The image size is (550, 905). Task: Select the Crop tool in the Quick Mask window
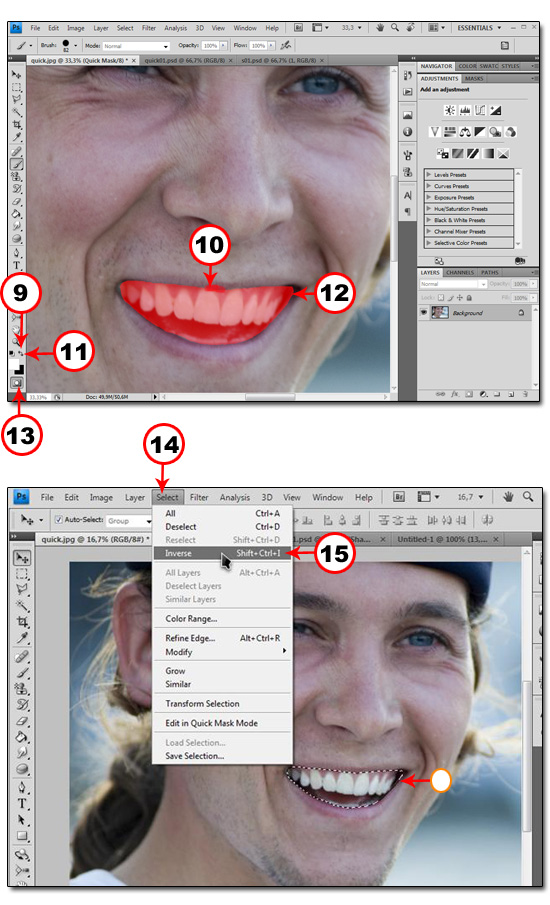(17, 125)
